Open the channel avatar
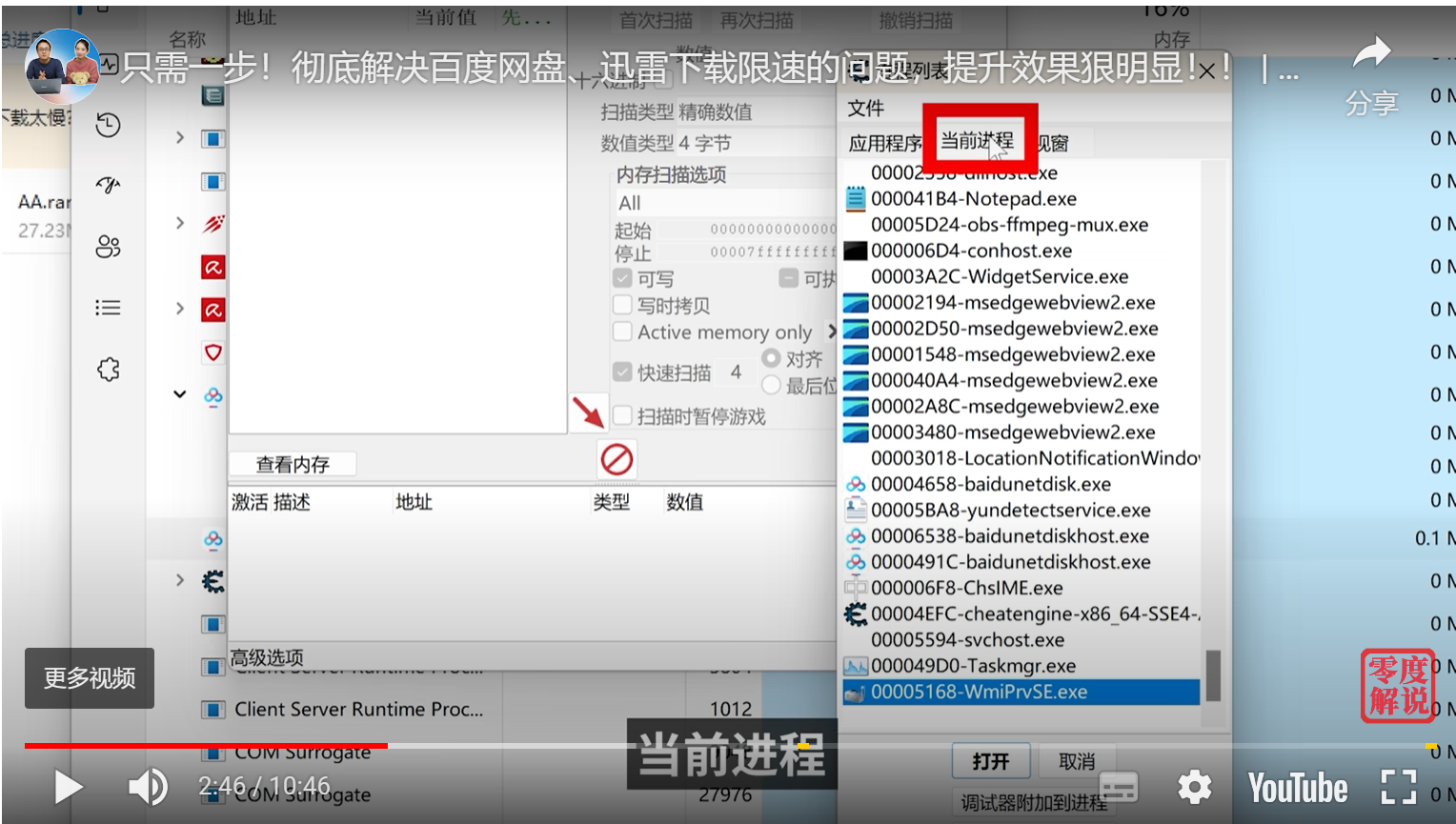 62,67
